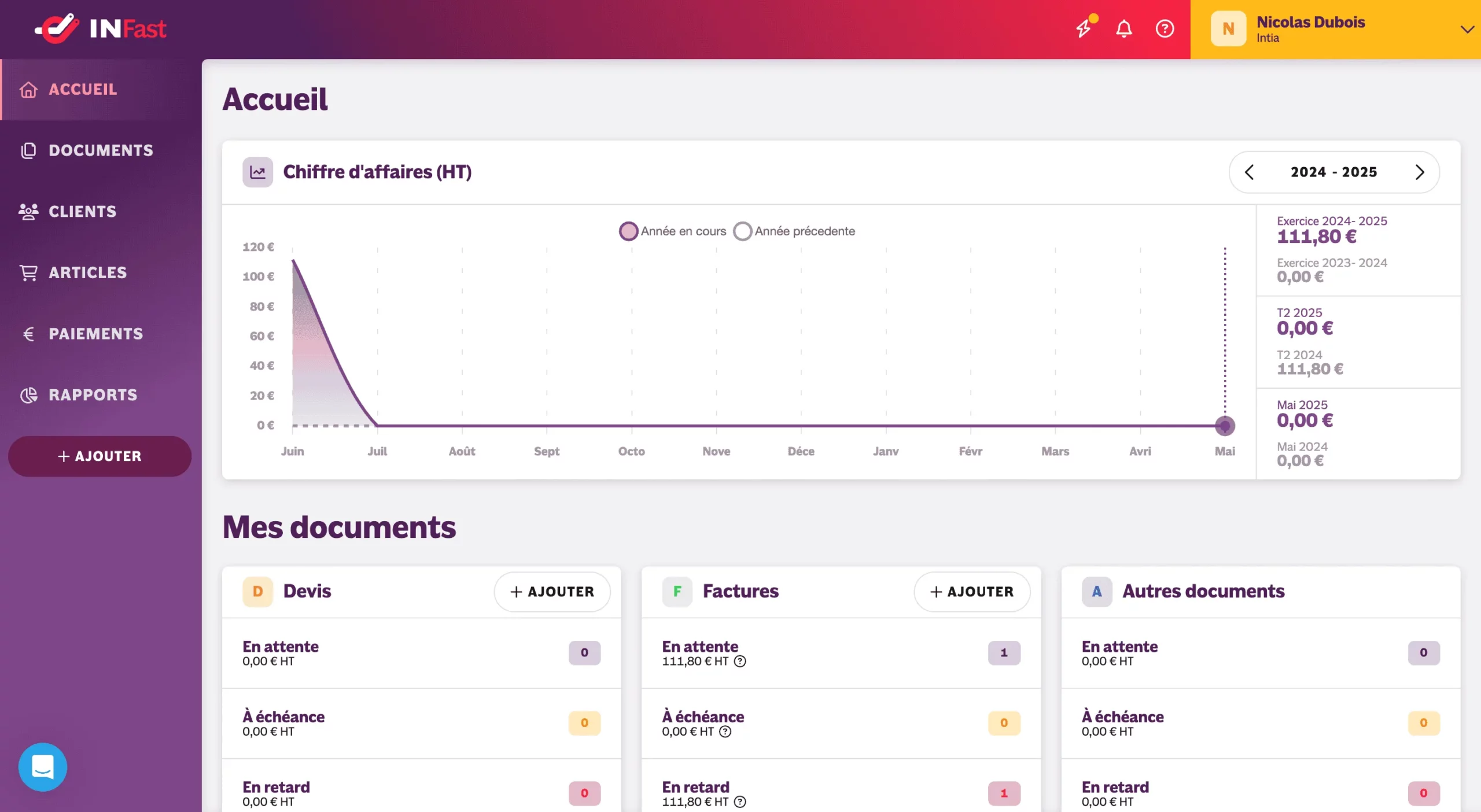Open the Documents menu
The height and width of the screenshot is (812, 1481).
coord(101,150)
